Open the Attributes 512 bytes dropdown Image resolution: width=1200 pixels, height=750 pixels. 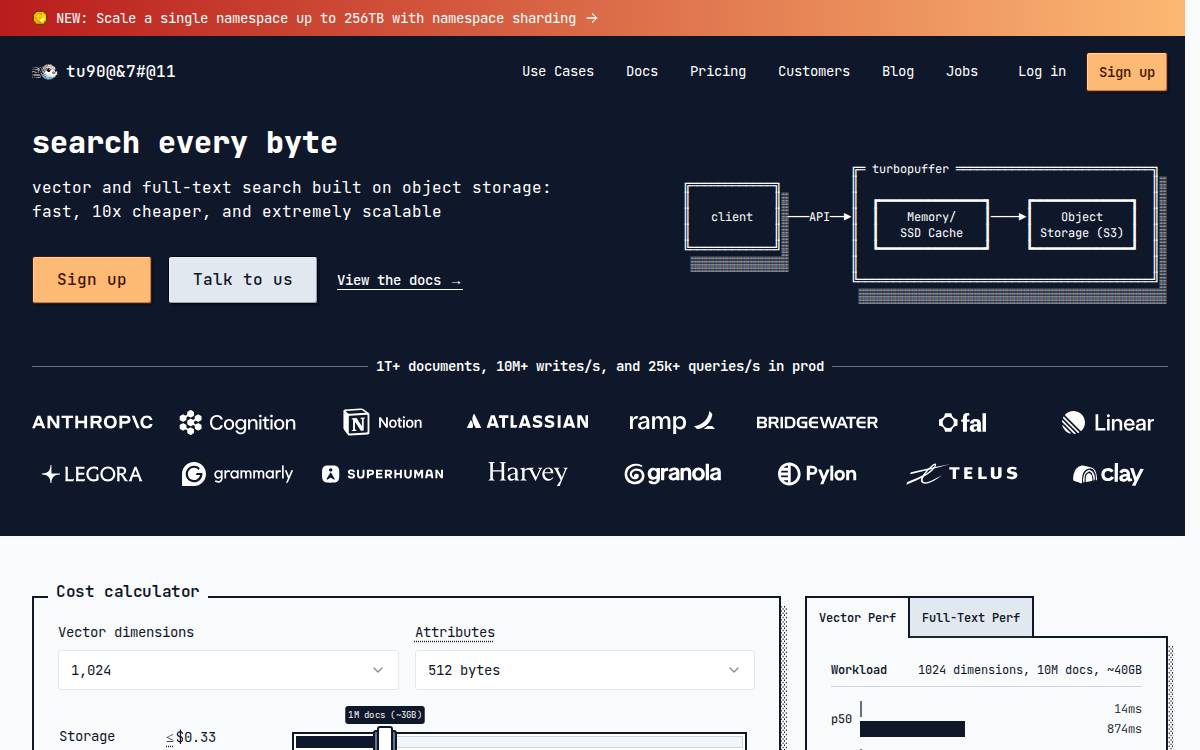click(x=584, y=670)
